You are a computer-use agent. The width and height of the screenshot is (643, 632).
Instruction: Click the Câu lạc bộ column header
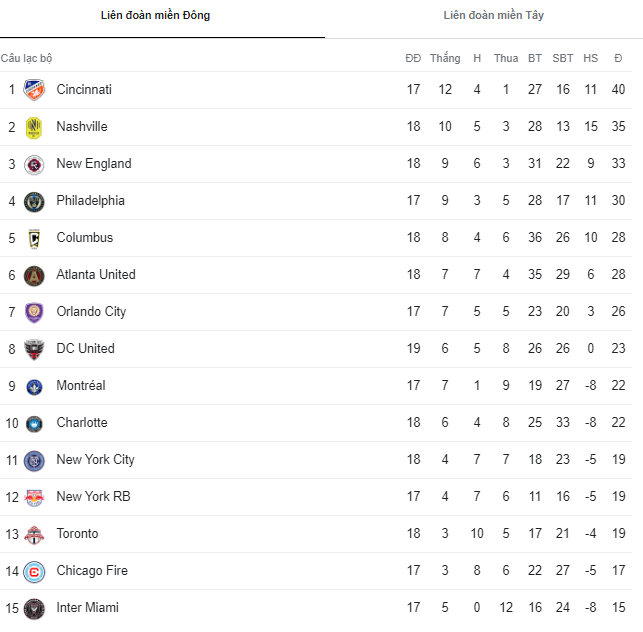[26, 58]
